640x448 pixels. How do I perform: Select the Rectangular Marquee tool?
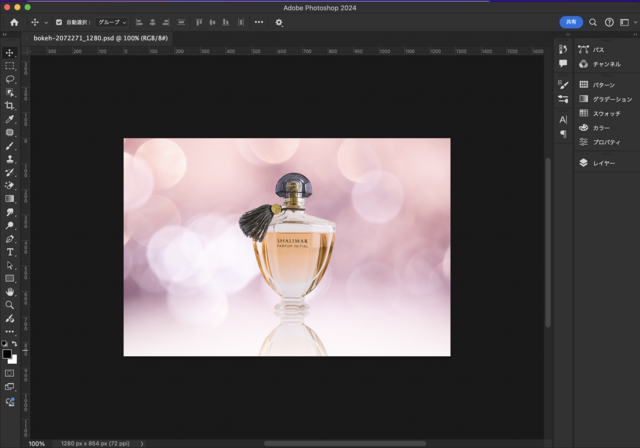pyautogui.click(x=10, y=66)
